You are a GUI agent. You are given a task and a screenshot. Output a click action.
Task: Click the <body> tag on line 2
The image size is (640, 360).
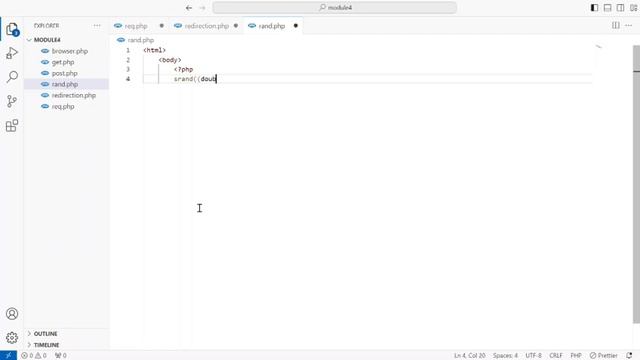point(170,60)
